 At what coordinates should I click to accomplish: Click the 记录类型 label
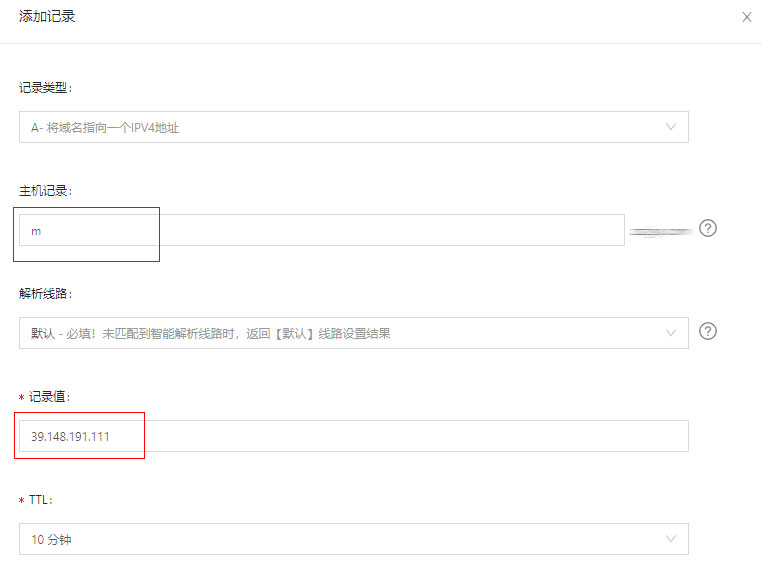pyautogui.click(x=46, y=87)
